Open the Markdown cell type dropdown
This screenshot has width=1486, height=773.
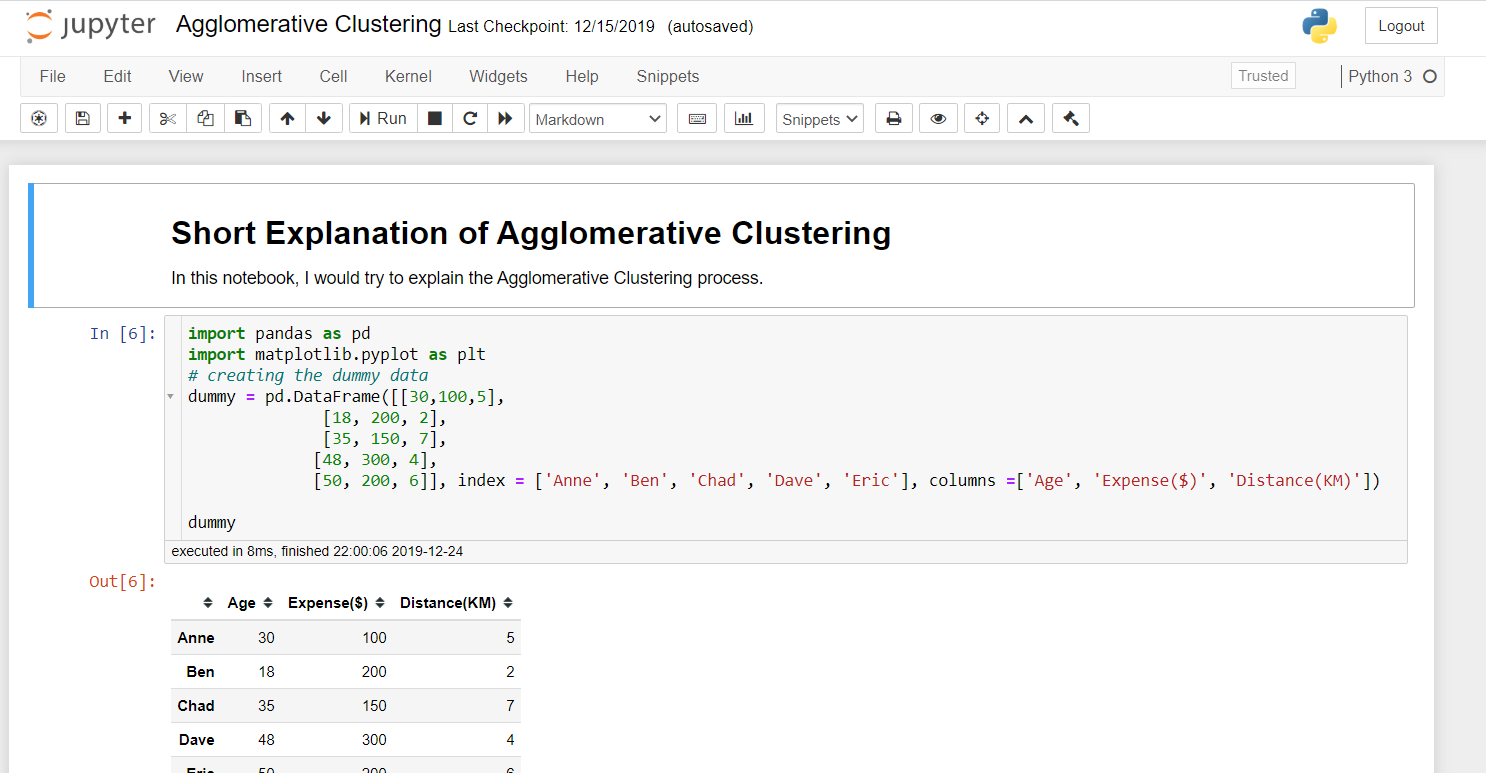(x=597, y=118)
